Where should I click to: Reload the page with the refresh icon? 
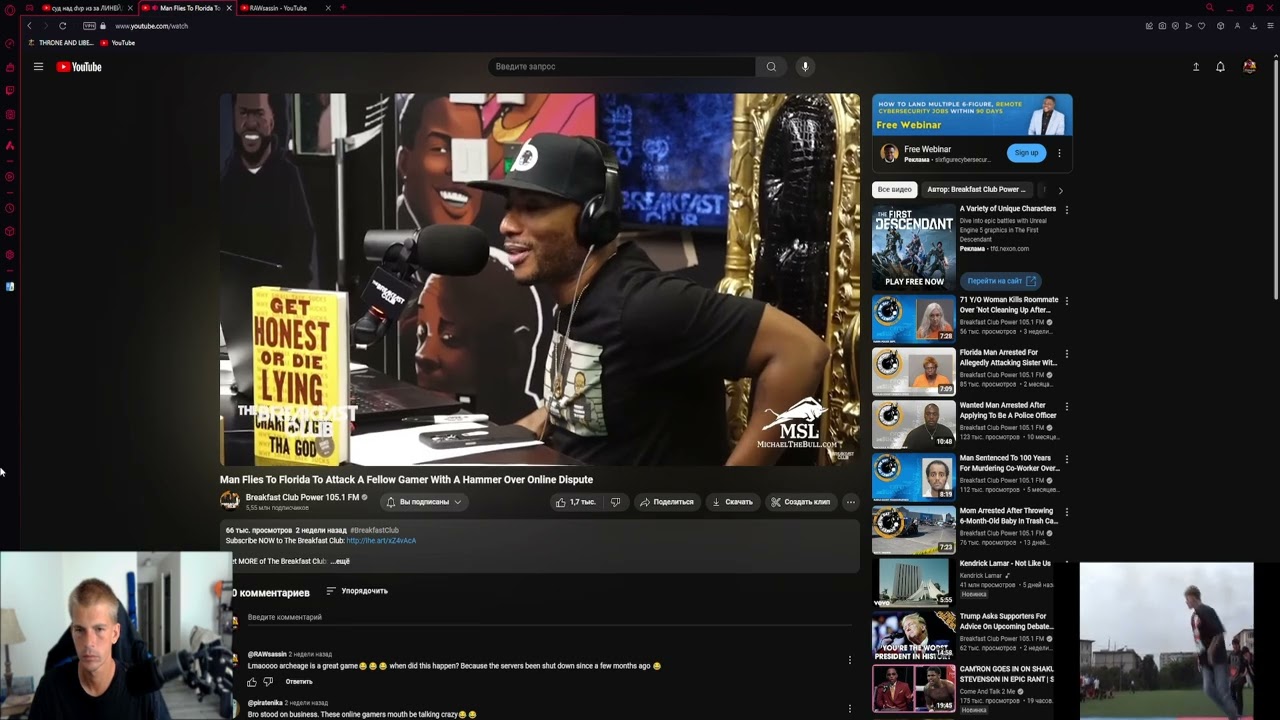[x=62, y=26]
